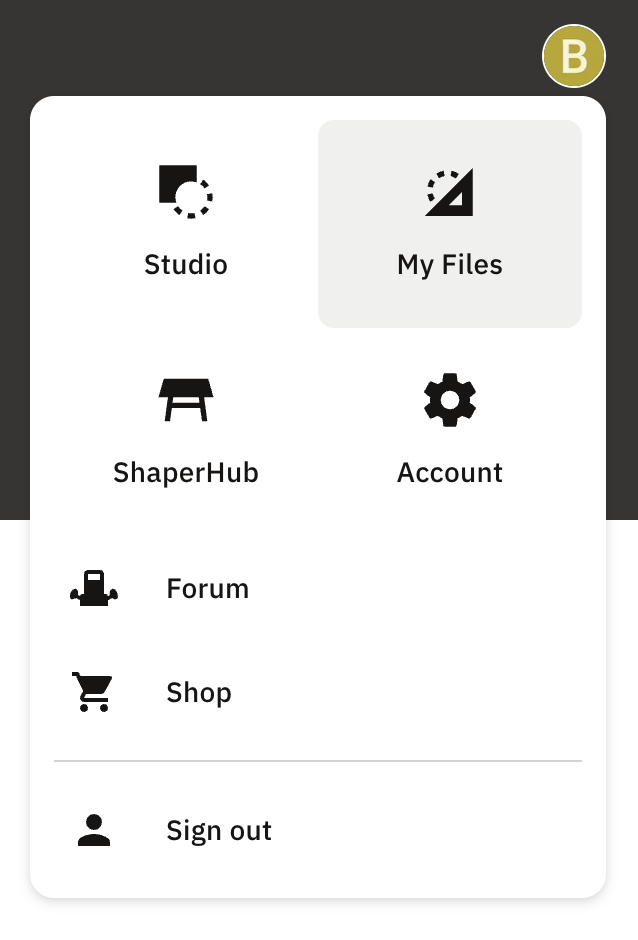Click the yellow avatar badge with letter B

(573, 56)
